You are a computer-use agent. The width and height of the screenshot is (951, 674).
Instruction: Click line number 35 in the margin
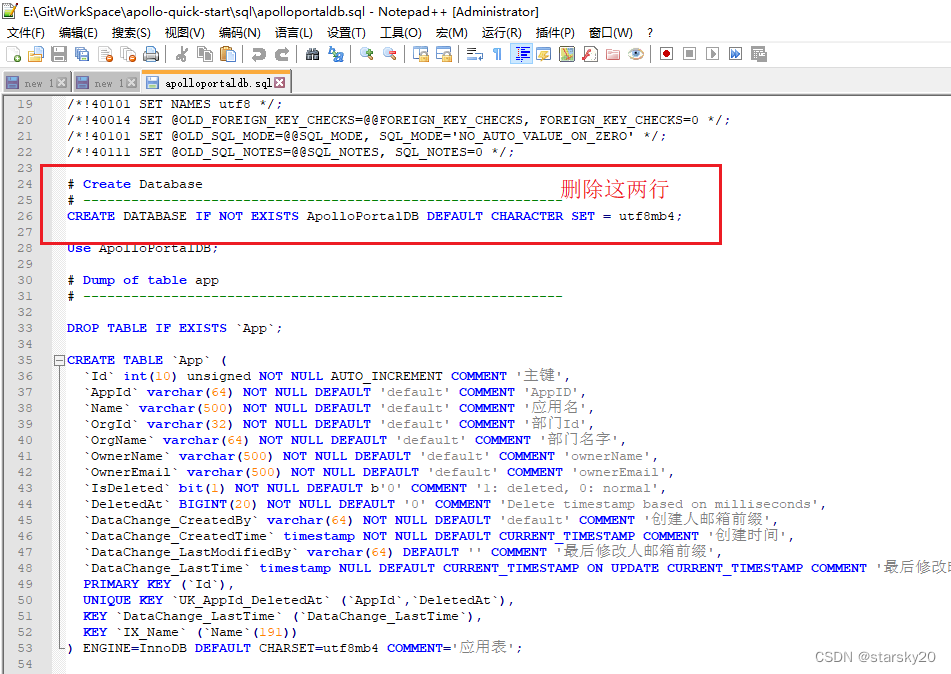[x=25, y=360]
